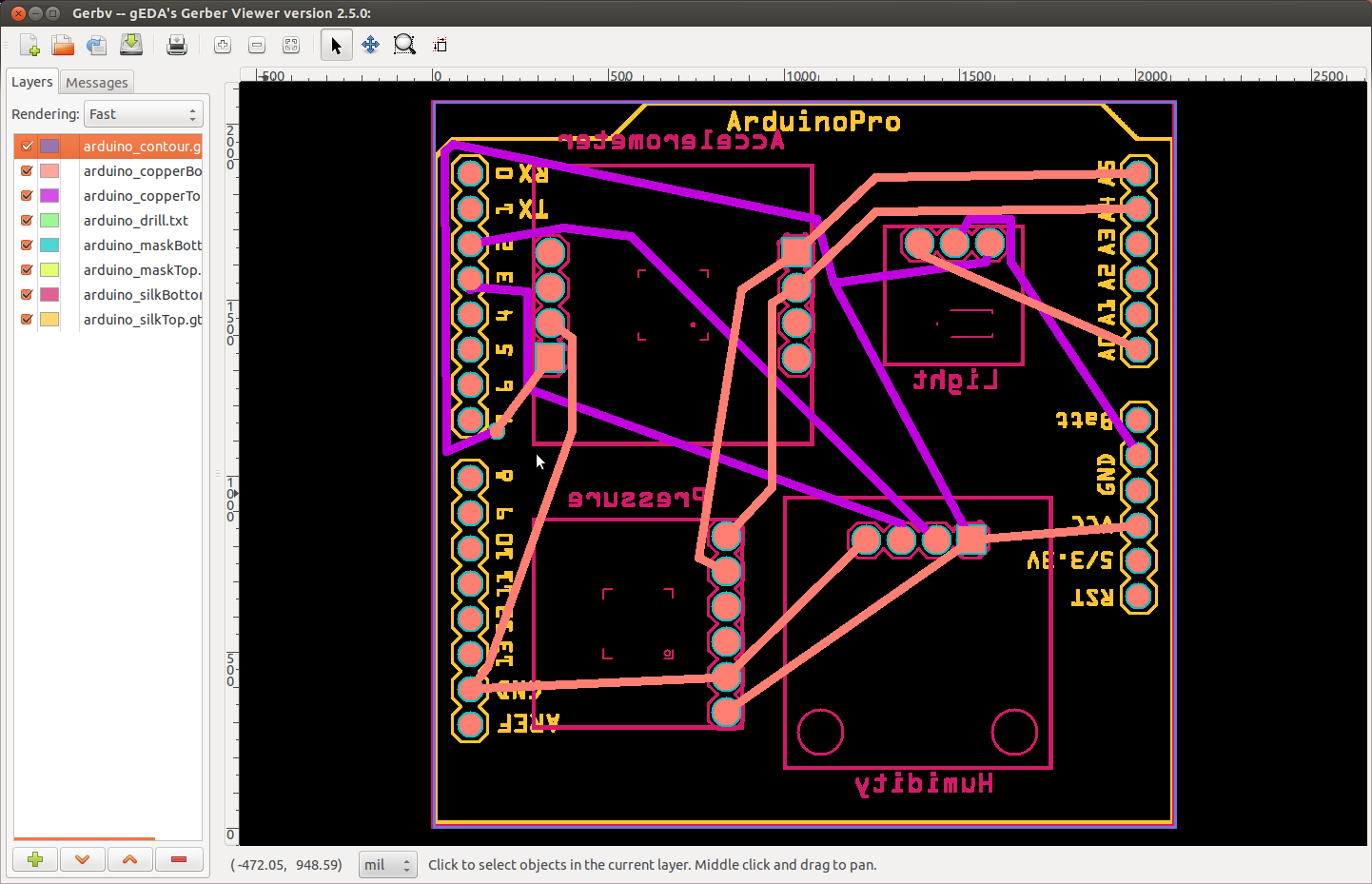The height and width of the screenshot is (884, 1372).
Task: Print the layout with the printer icon
Action: coord(177,45)
